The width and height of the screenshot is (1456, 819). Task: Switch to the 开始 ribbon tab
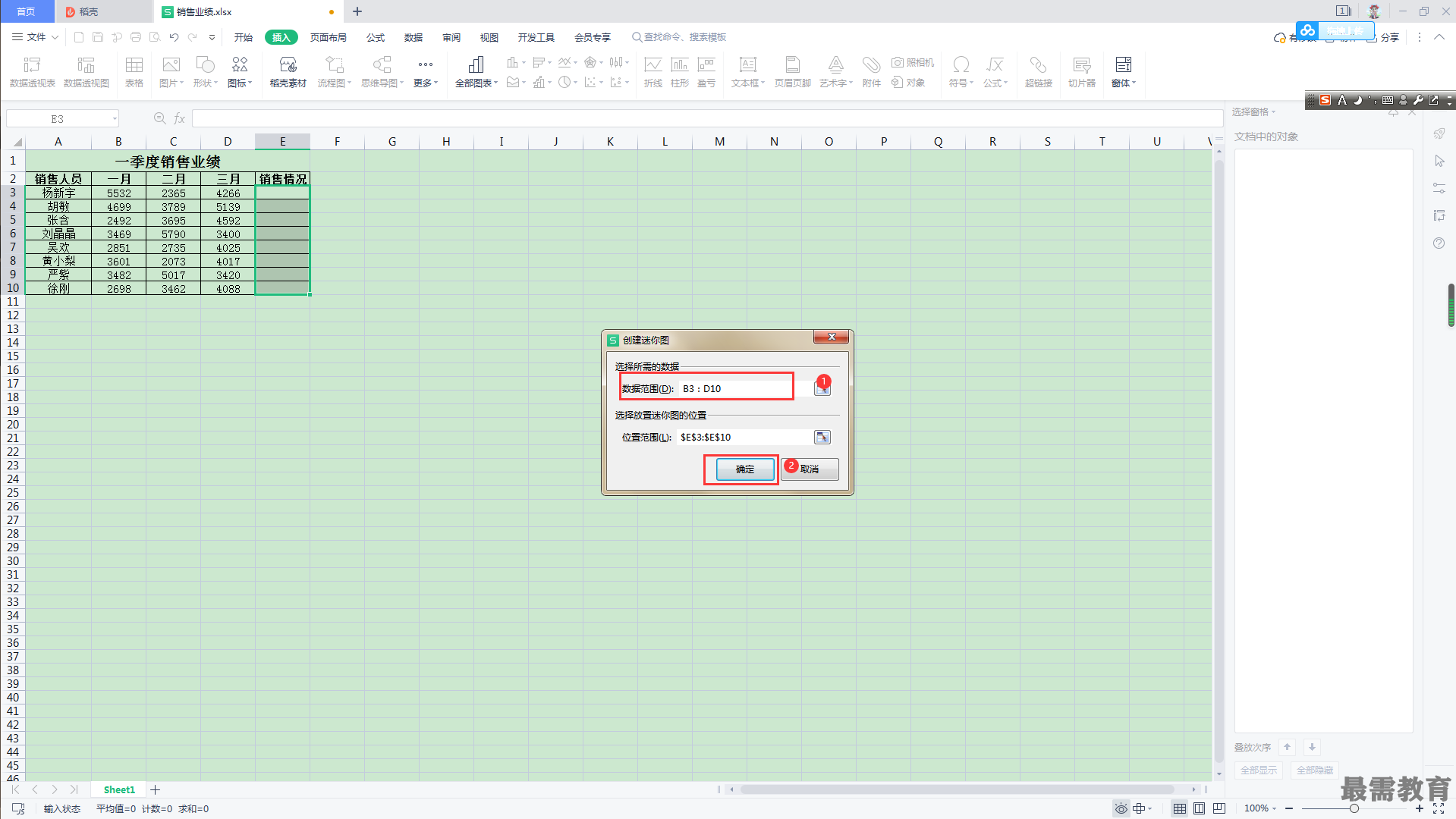(243, 37)
